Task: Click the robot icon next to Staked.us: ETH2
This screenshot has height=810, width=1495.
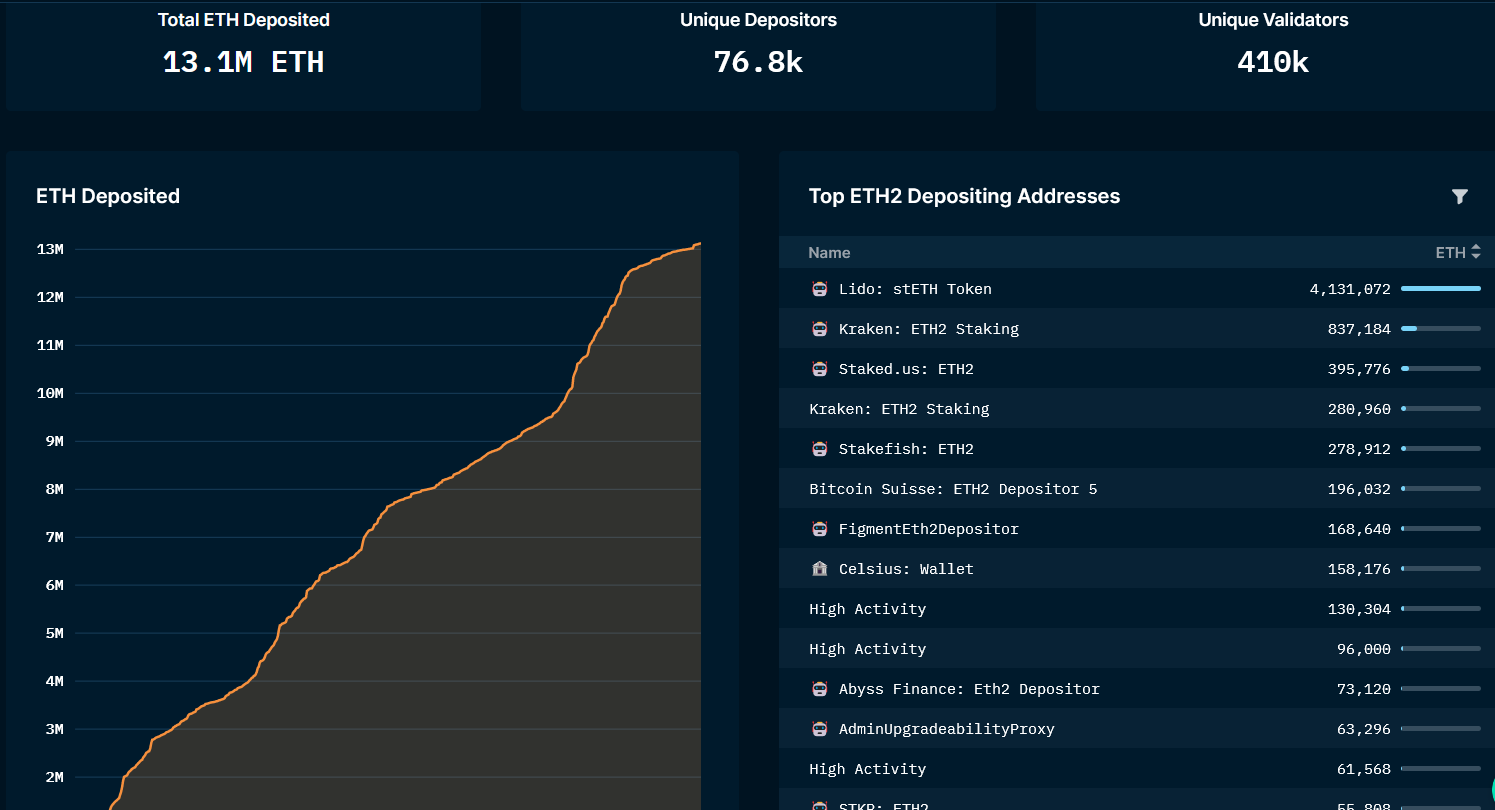Action: (x=820, y=369)
